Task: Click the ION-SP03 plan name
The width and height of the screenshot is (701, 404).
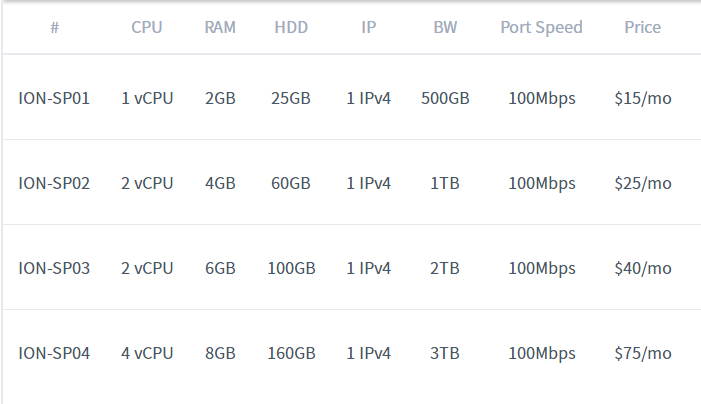Action: pos(54,268)
